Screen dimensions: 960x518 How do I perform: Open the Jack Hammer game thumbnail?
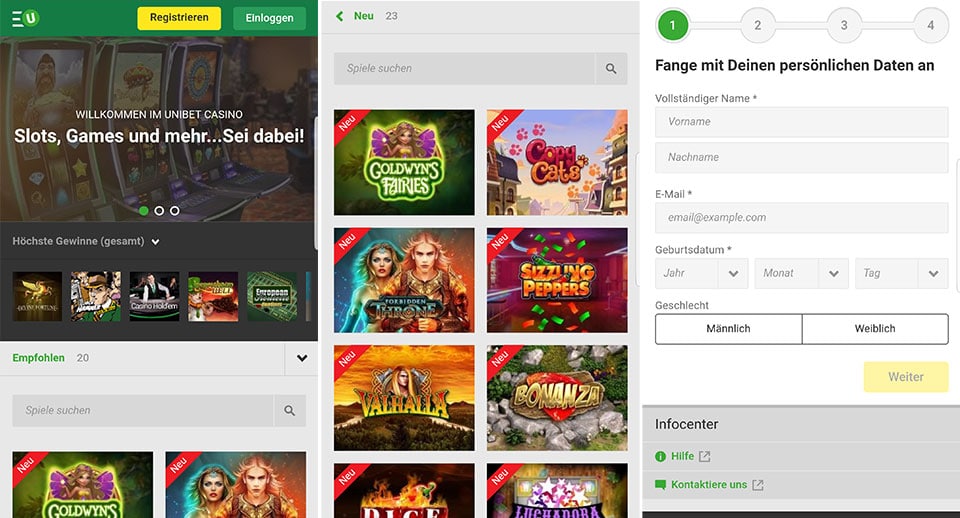96,296
